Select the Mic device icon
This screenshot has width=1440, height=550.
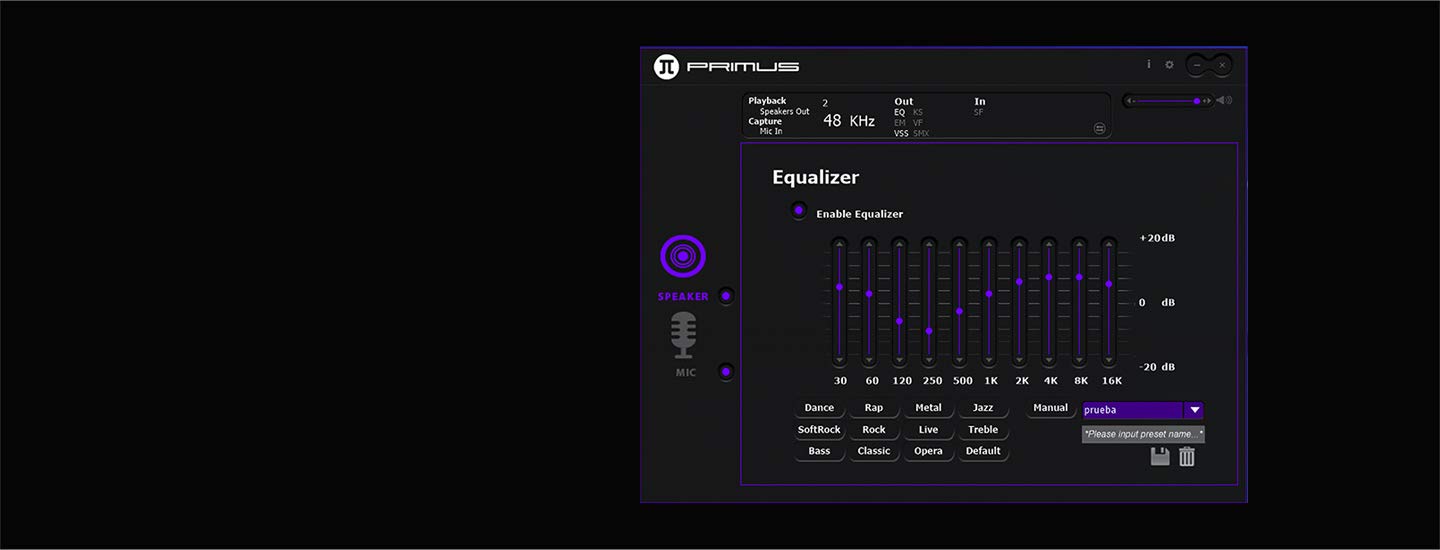684,335
